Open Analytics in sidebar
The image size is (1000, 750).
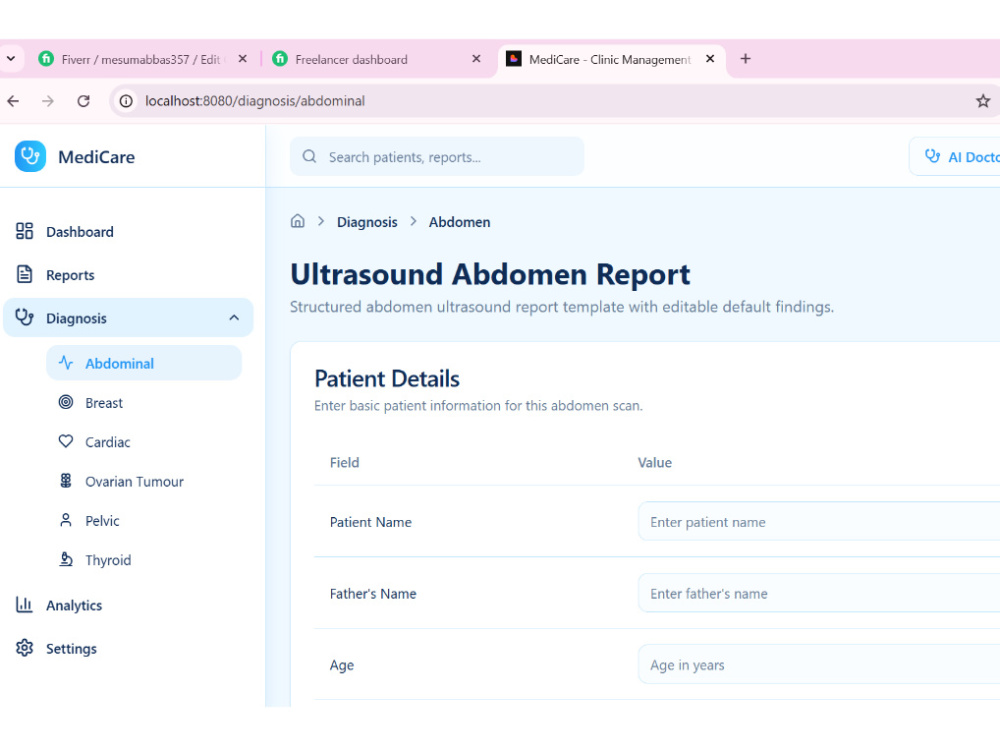pos(128,605)
